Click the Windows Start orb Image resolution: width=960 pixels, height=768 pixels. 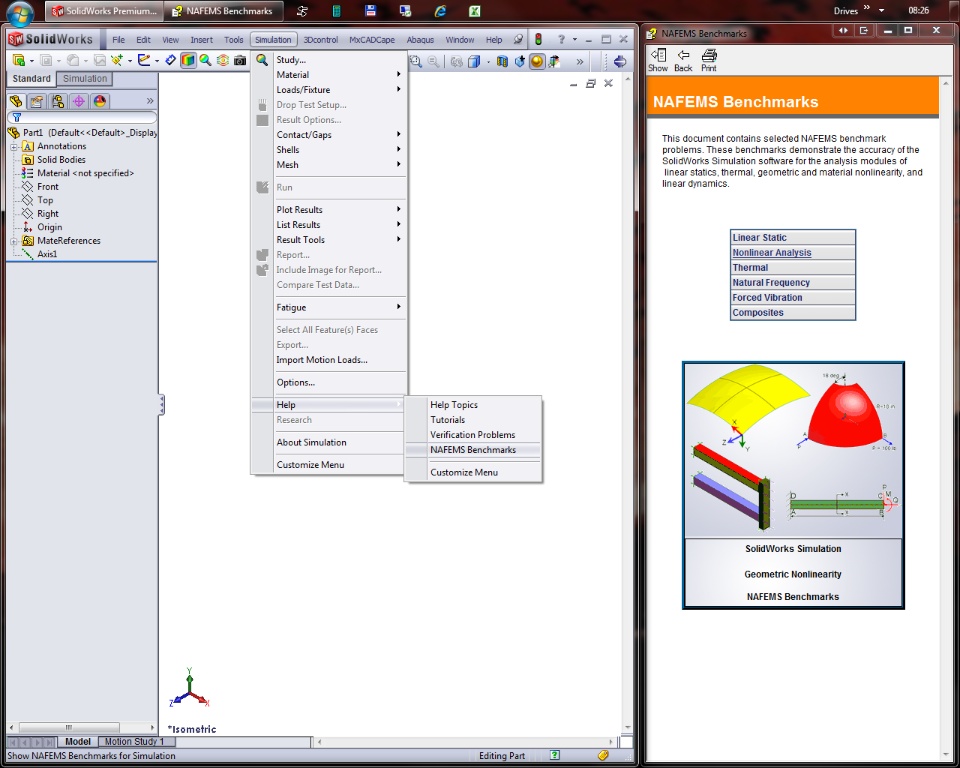(20, 13)
